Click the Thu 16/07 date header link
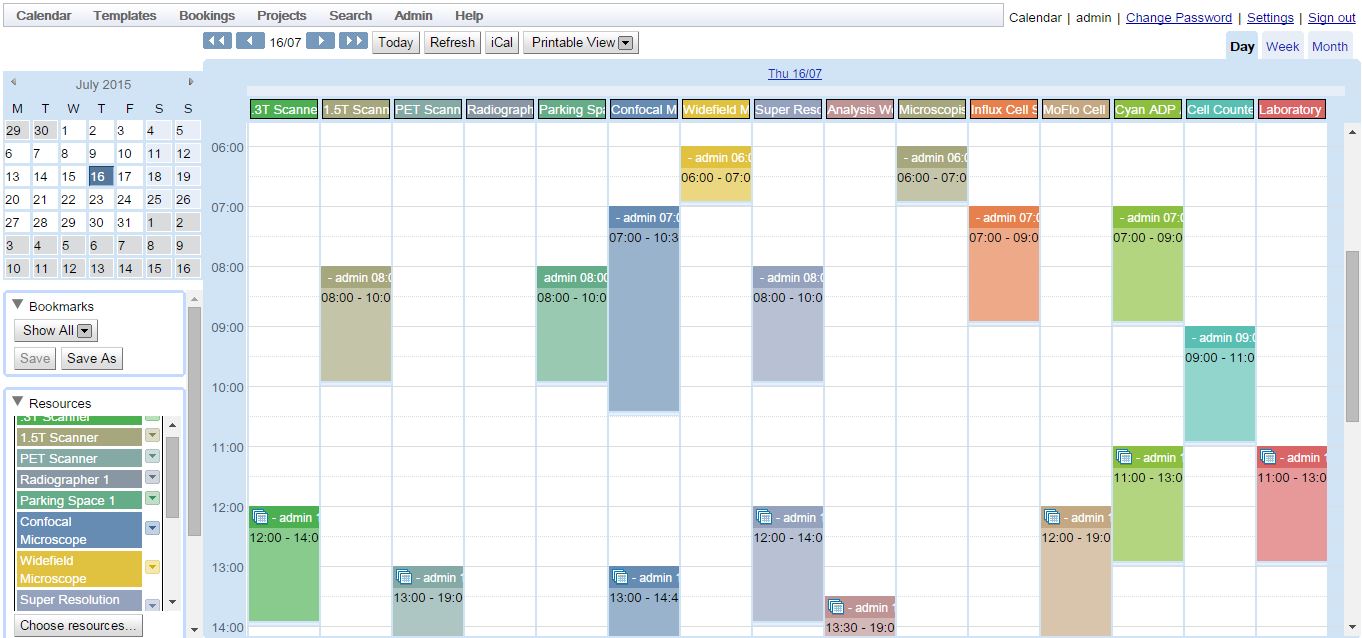The height and width of the screenshot is (638, 1362). (x=795, y=74)
